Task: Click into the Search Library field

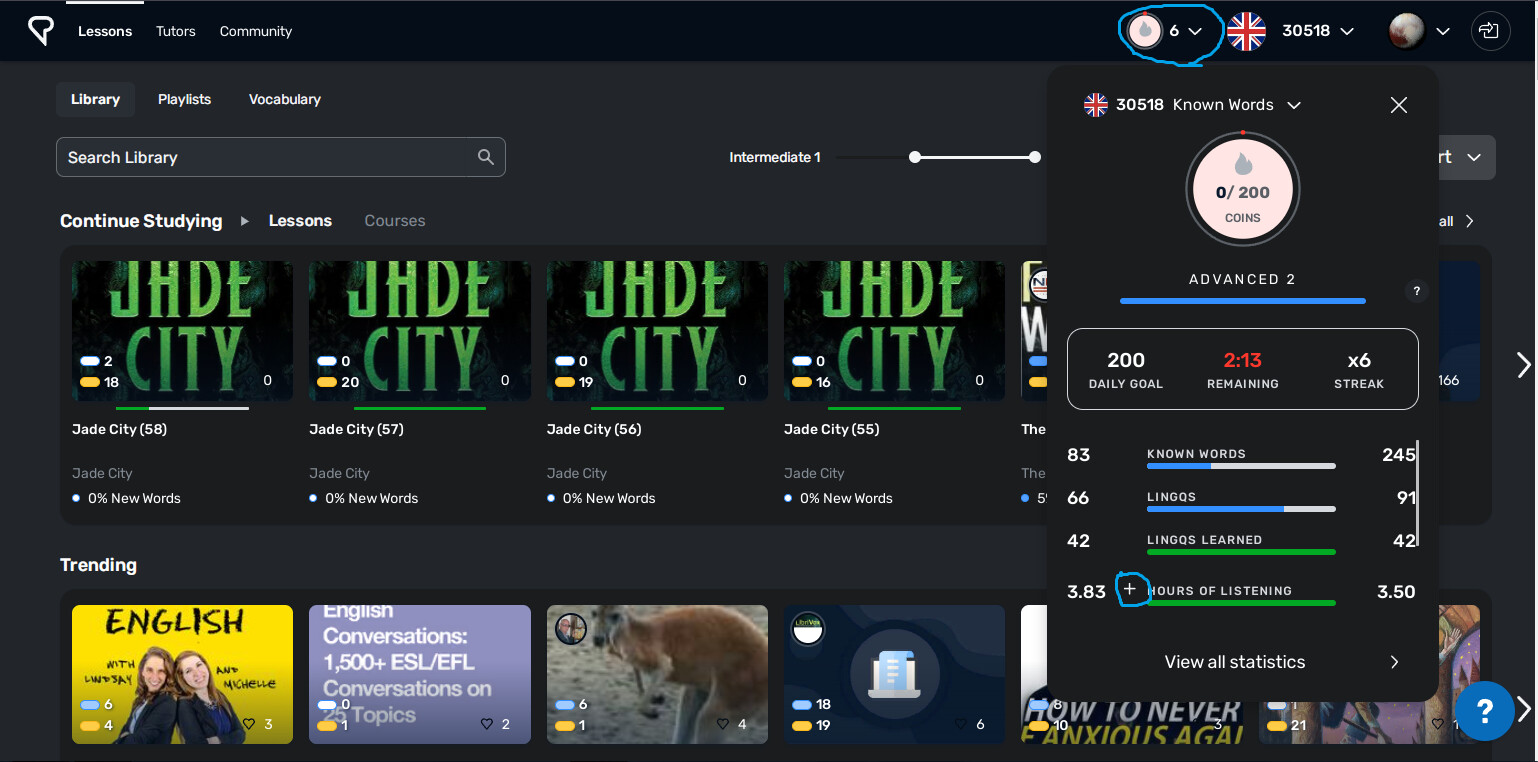Action: (281, 157)
